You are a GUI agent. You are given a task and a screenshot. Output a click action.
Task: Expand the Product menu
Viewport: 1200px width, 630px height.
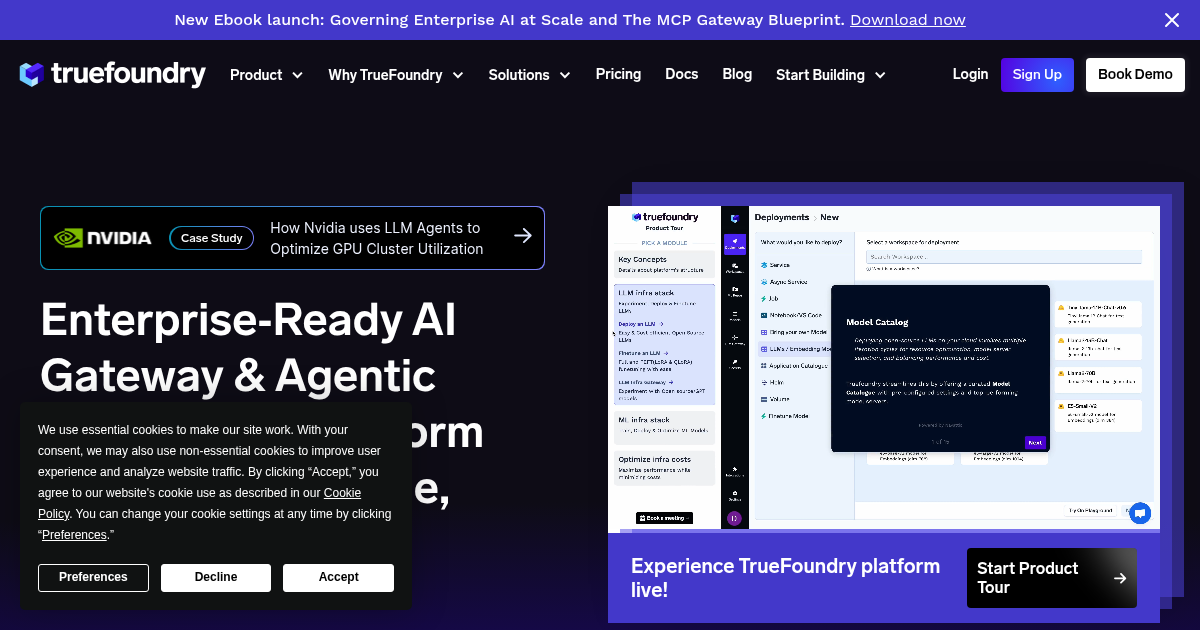[266, 75]
